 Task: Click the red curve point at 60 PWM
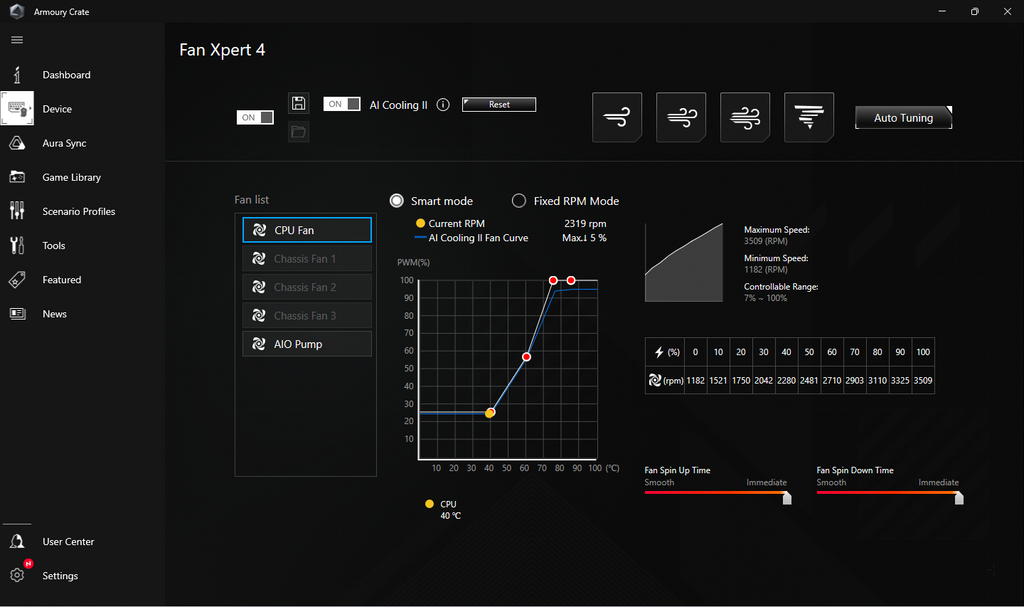(x=526, y=357)
